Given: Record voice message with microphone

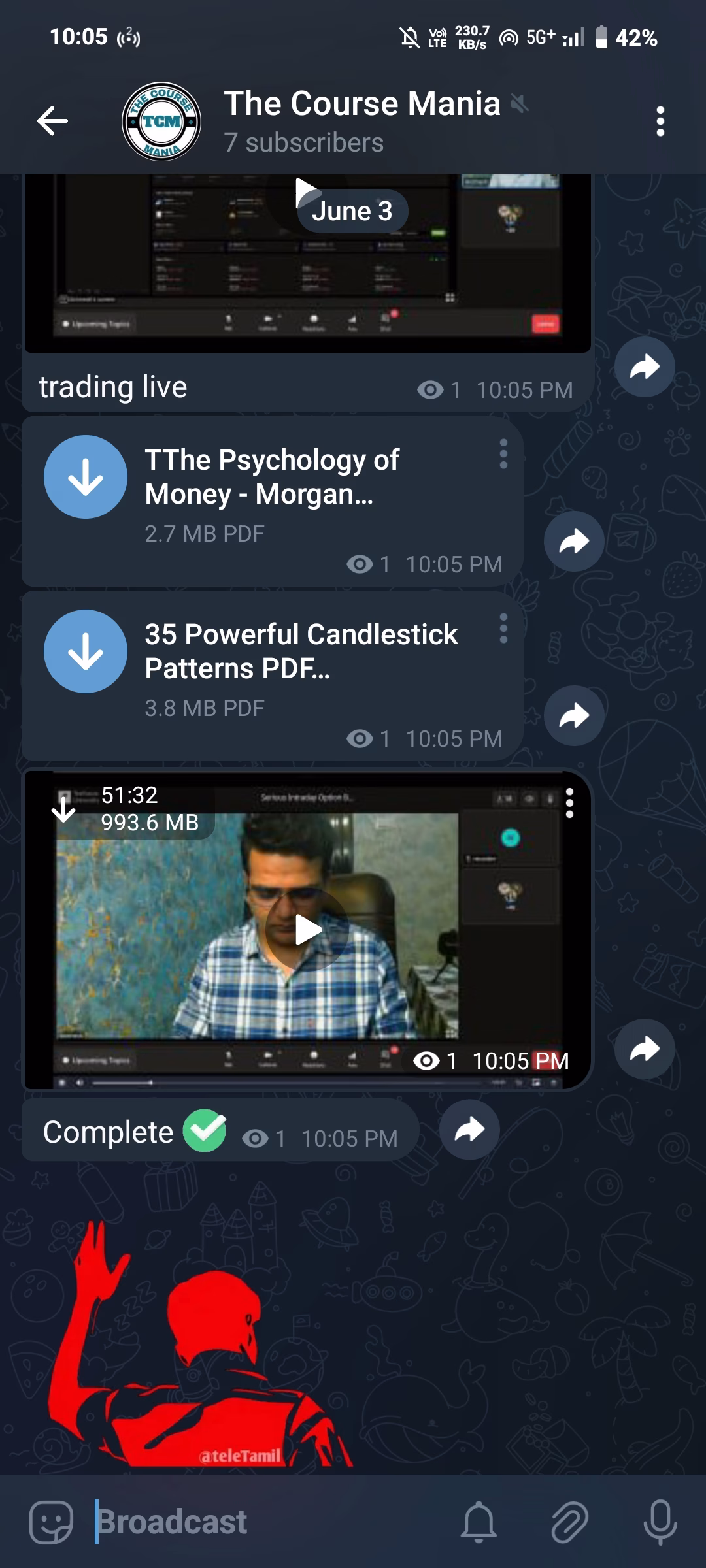Looking at the screenshot, I should tap(660, 1522).
